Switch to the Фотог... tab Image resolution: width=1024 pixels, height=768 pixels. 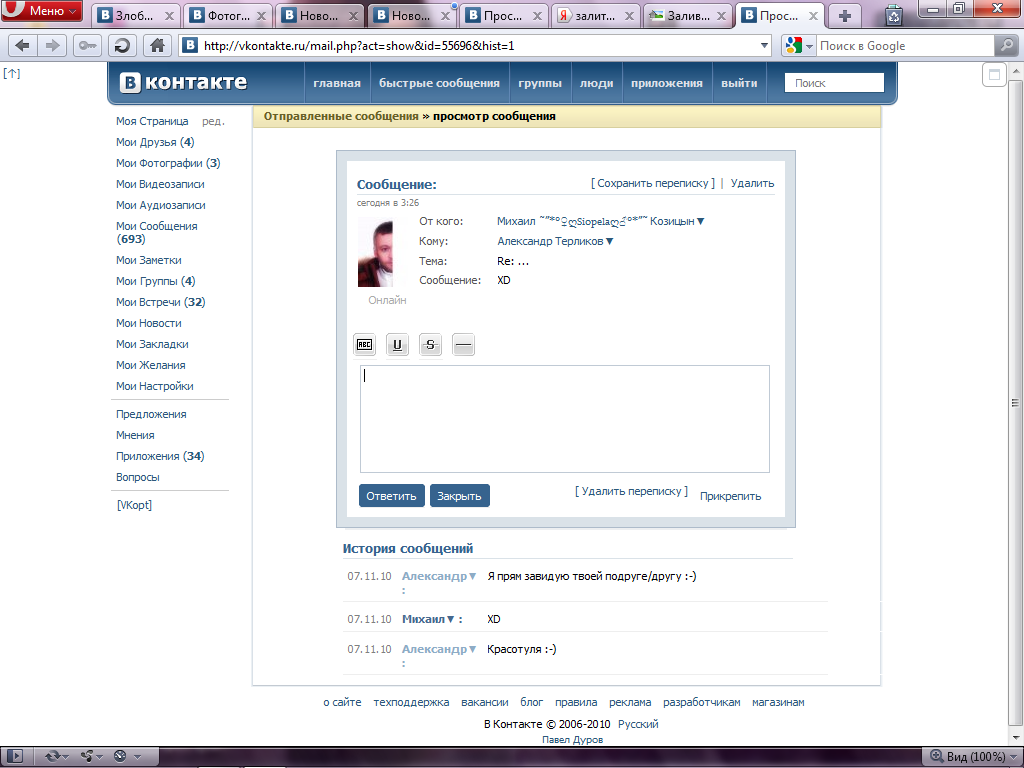(x=228, y=16)
